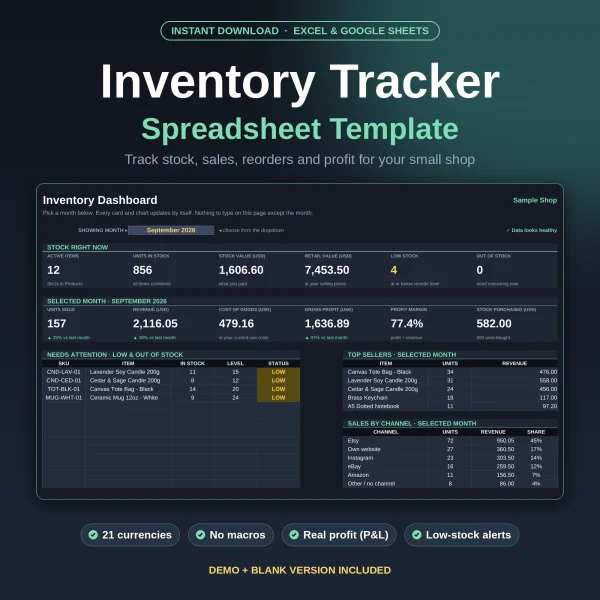
Task: Click the 'Amazon' channel row
Action: (x=450, y=475)
